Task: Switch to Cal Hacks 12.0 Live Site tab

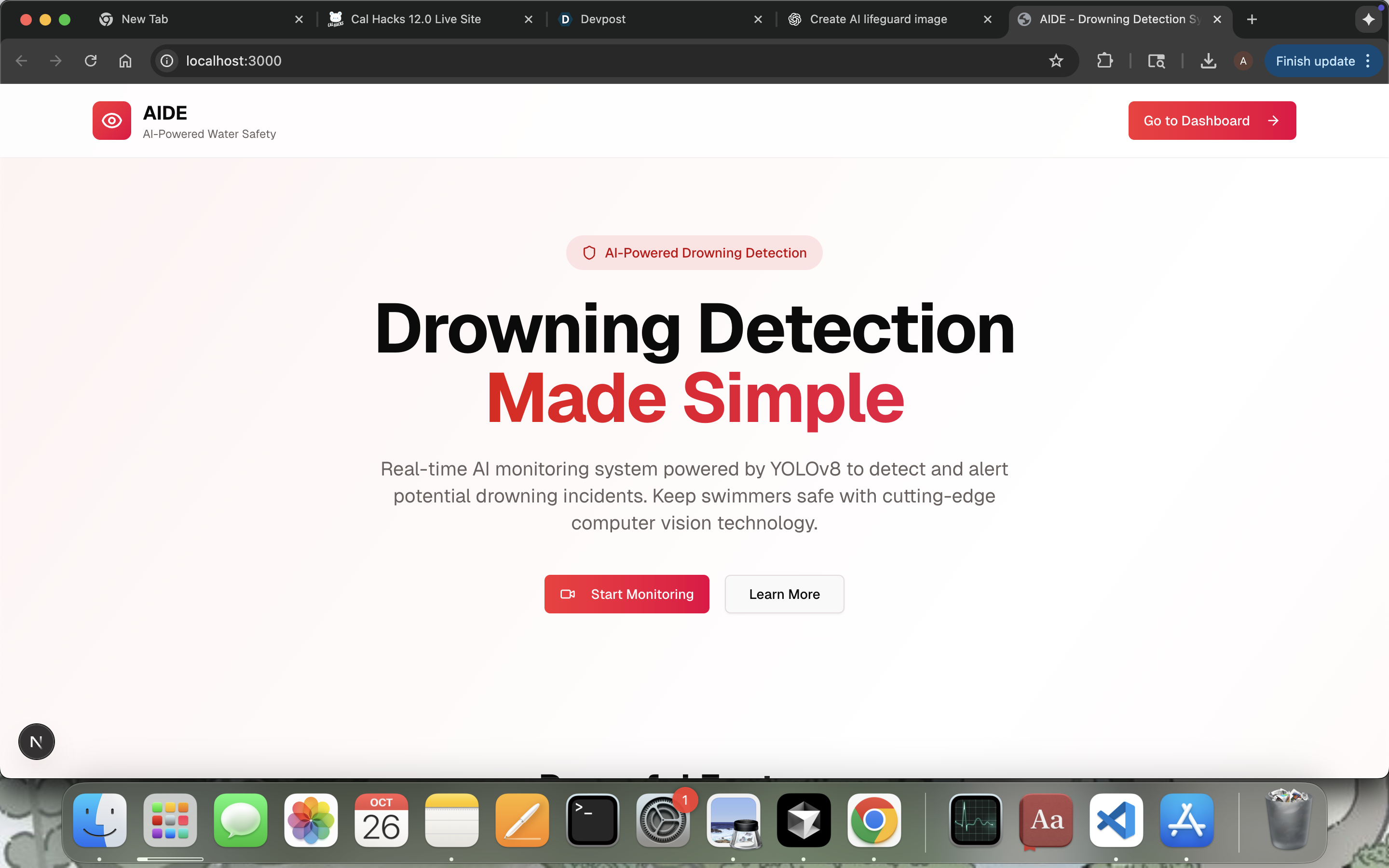Action: (416, 19)
